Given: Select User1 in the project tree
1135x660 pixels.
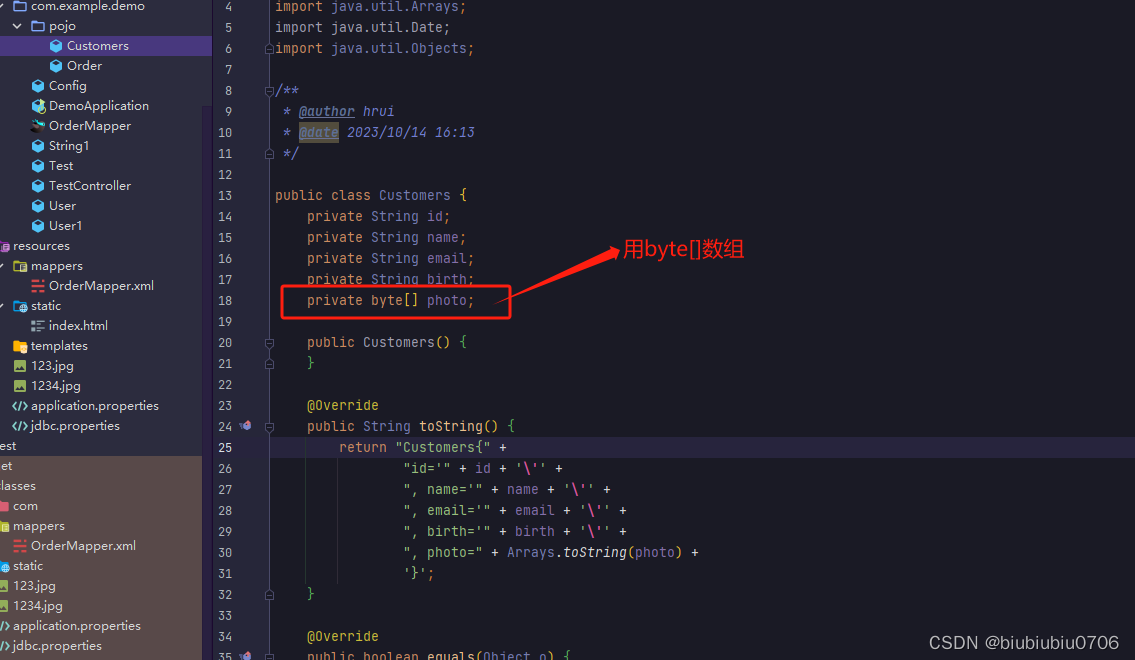Looking at the screenshot, I should click(x=78, y=225).
